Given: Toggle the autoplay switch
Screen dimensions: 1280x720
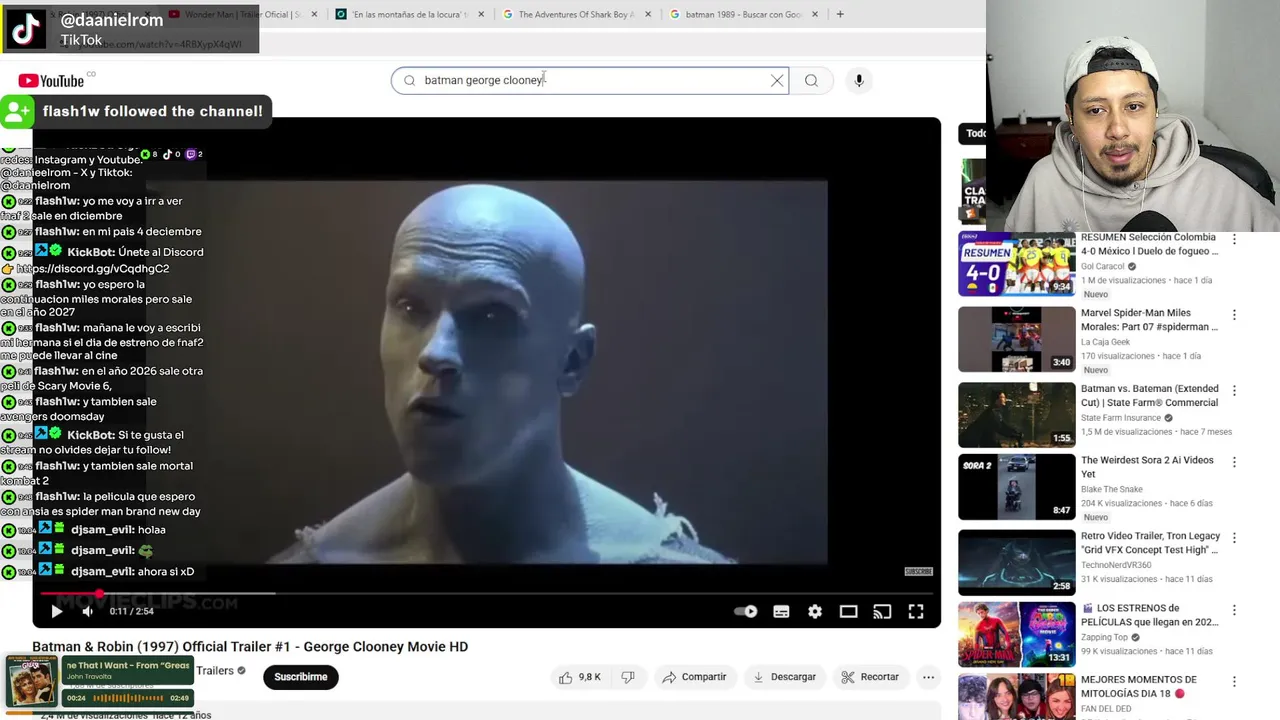Looking at the screenshot, I should coord(746,611).
